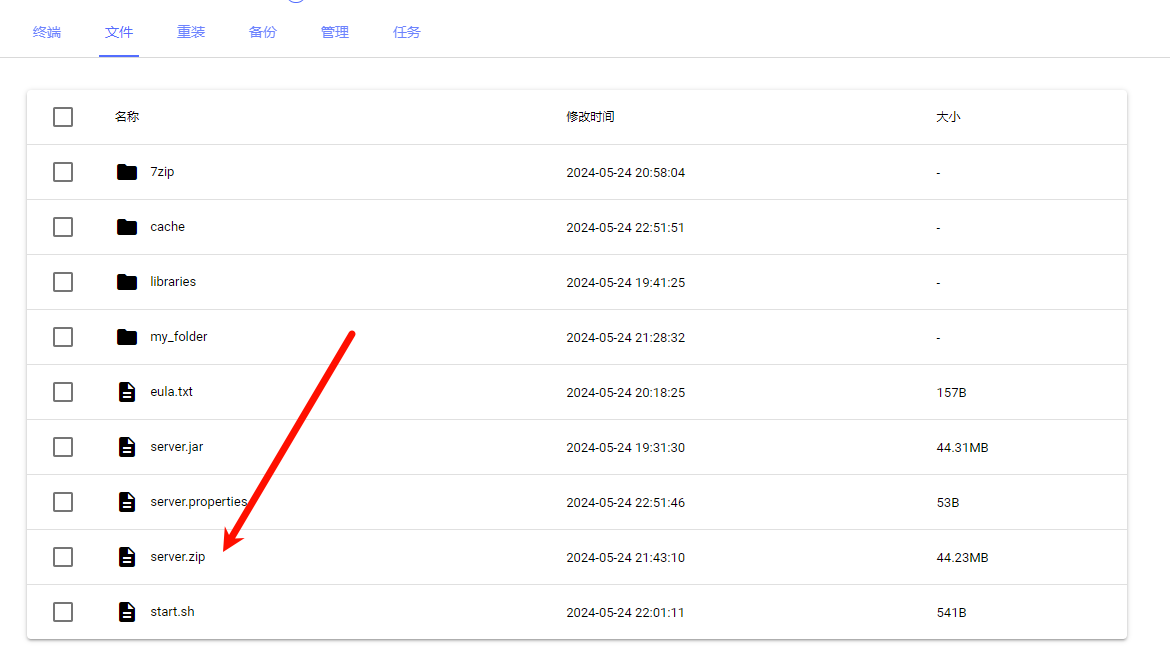Click the server.jar file icon
This screenshot has height=657, width=1170.
point(127,447)
